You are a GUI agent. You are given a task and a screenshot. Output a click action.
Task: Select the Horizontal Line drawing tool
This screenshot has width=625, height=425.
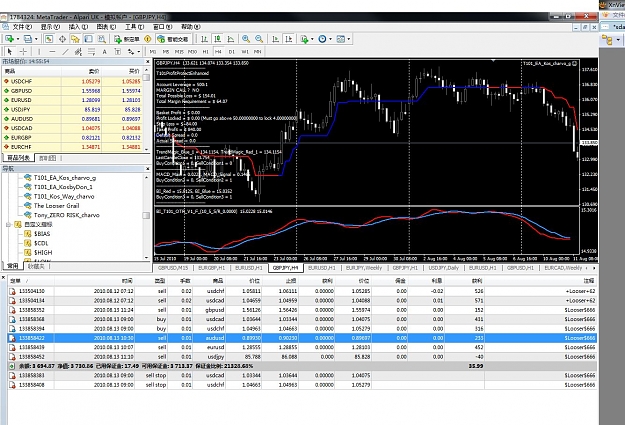coord(52,51)
